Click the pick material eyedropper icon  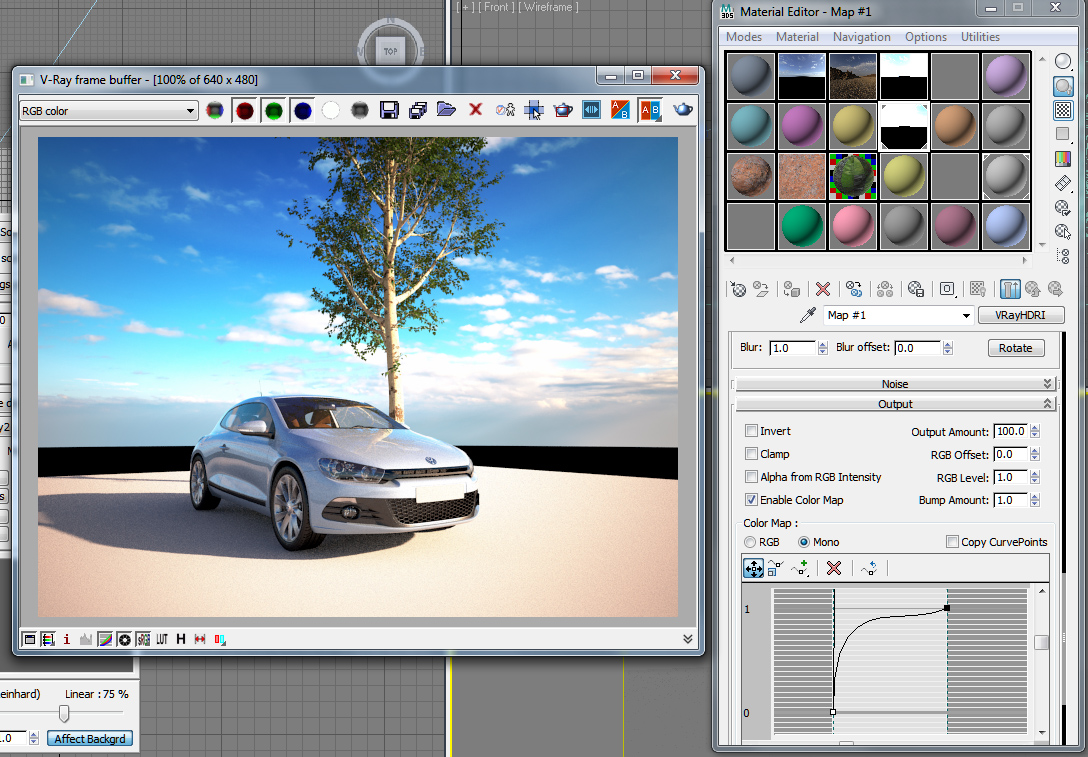[808, 316]
